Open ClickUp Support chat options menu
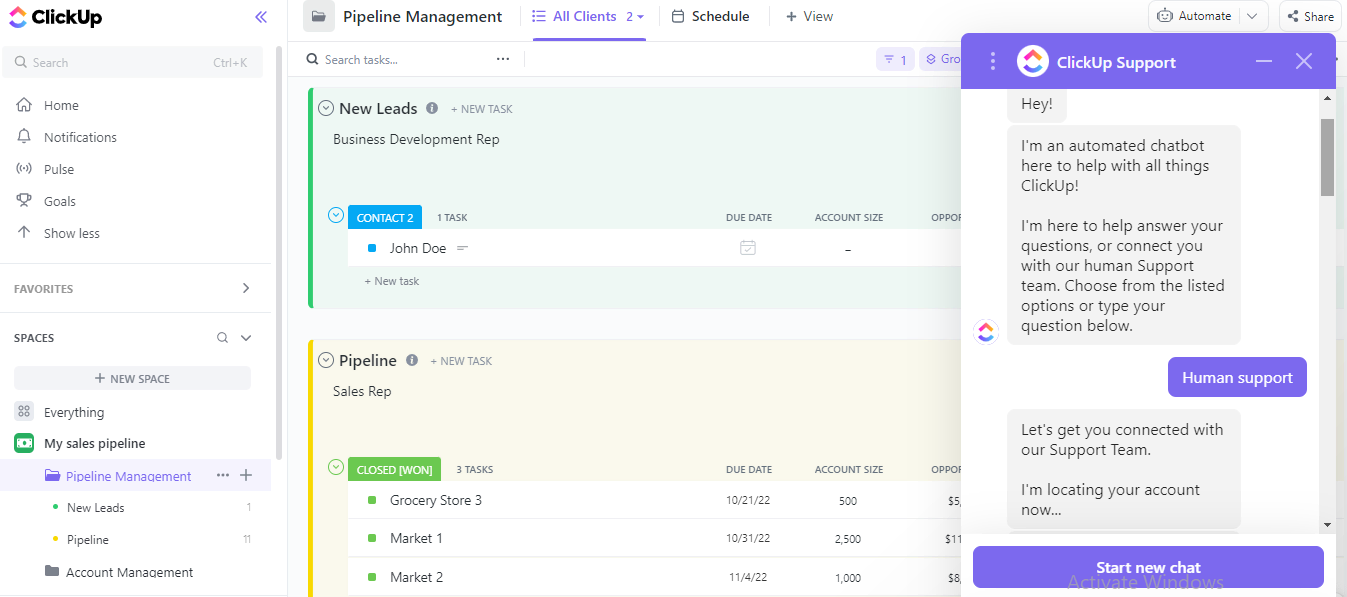Image resolution: width=1347 pixels, height=597 pixels. [x=992, y=61]
